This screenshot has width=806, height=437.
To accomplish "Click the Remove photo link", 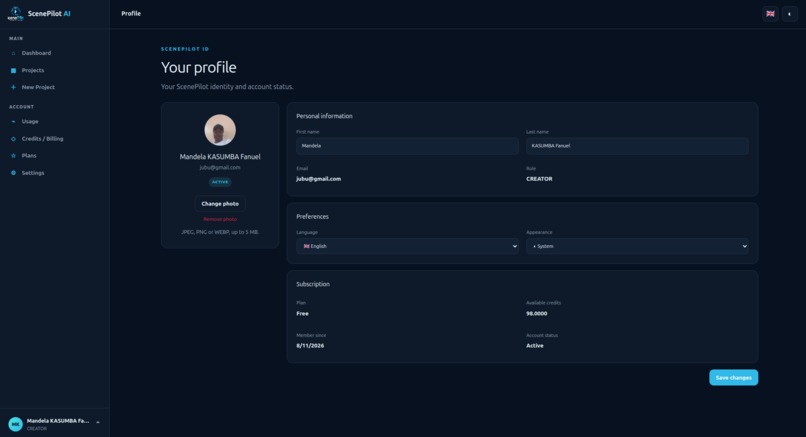I will [x=220, y=220].
